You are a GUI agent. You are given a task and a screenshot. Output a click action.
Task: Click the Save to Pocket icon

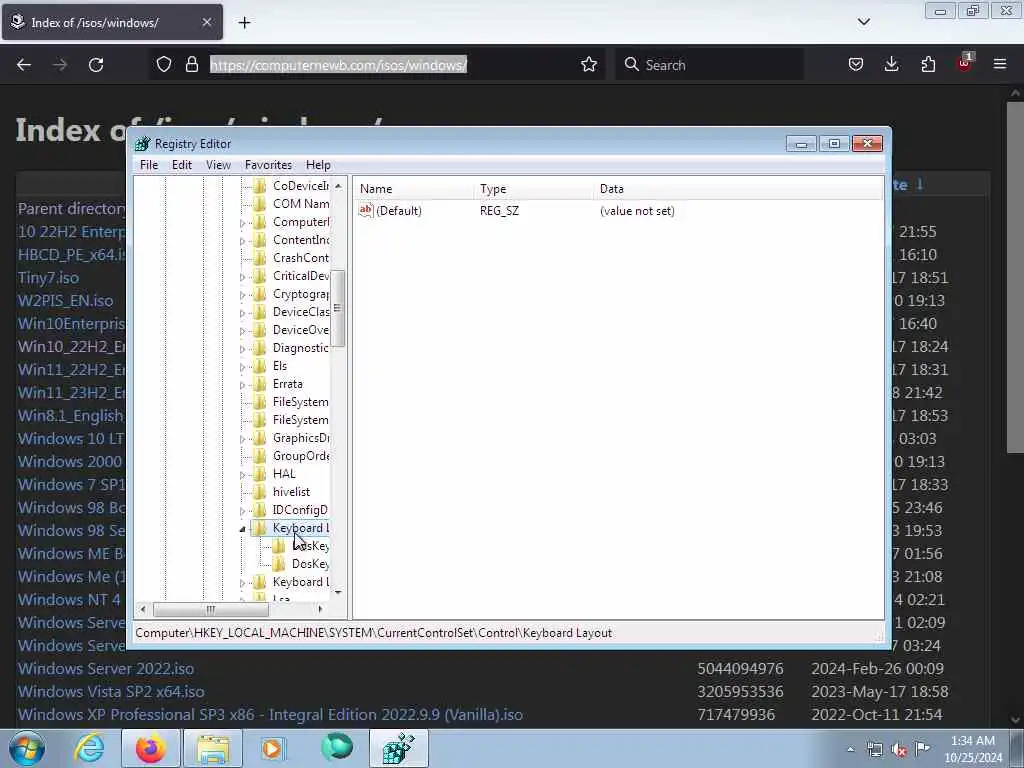856,65
